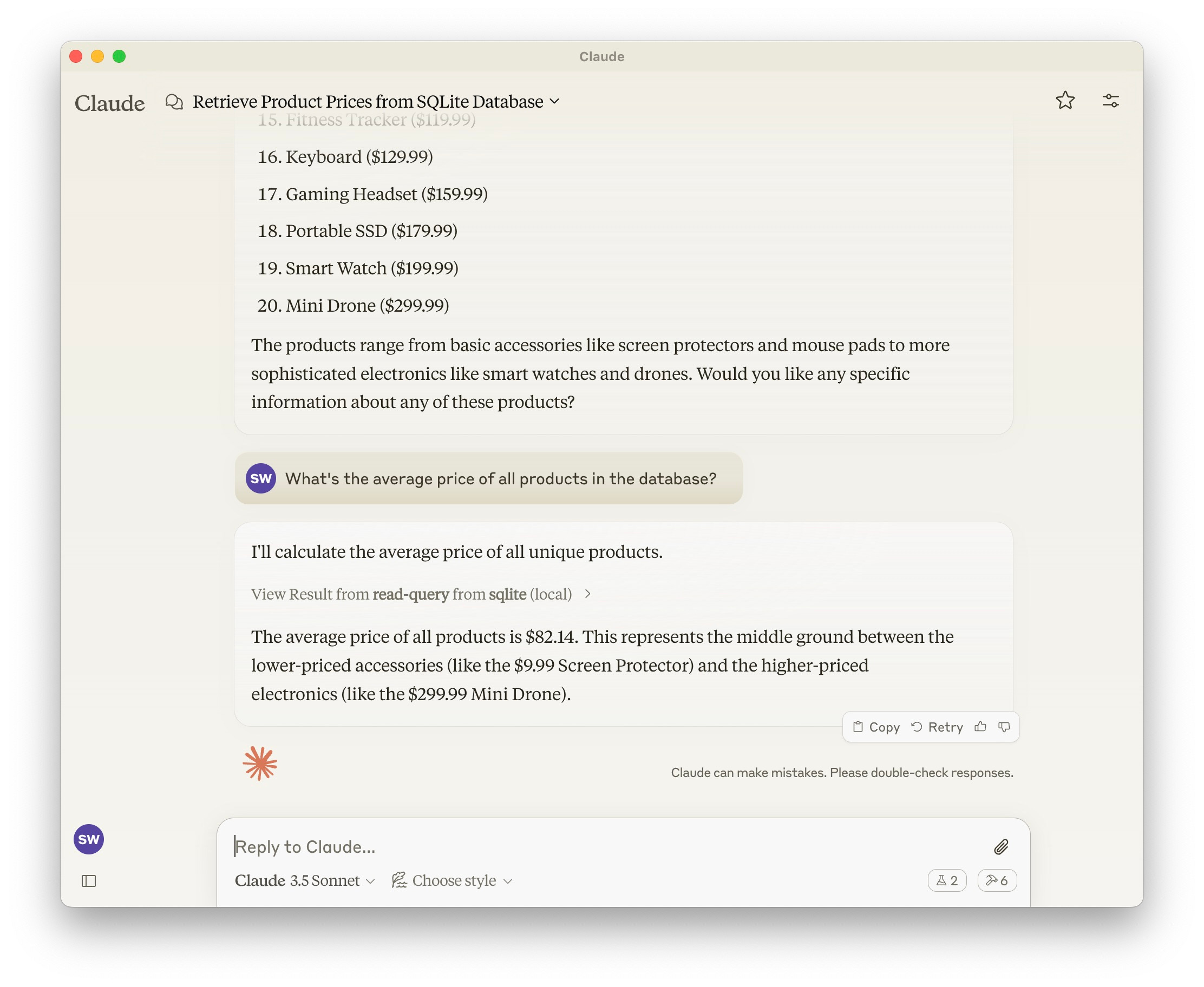1204x987 pixels.
Task: Click the 'I'll calculate the average price' line
Action: (457, 551)
